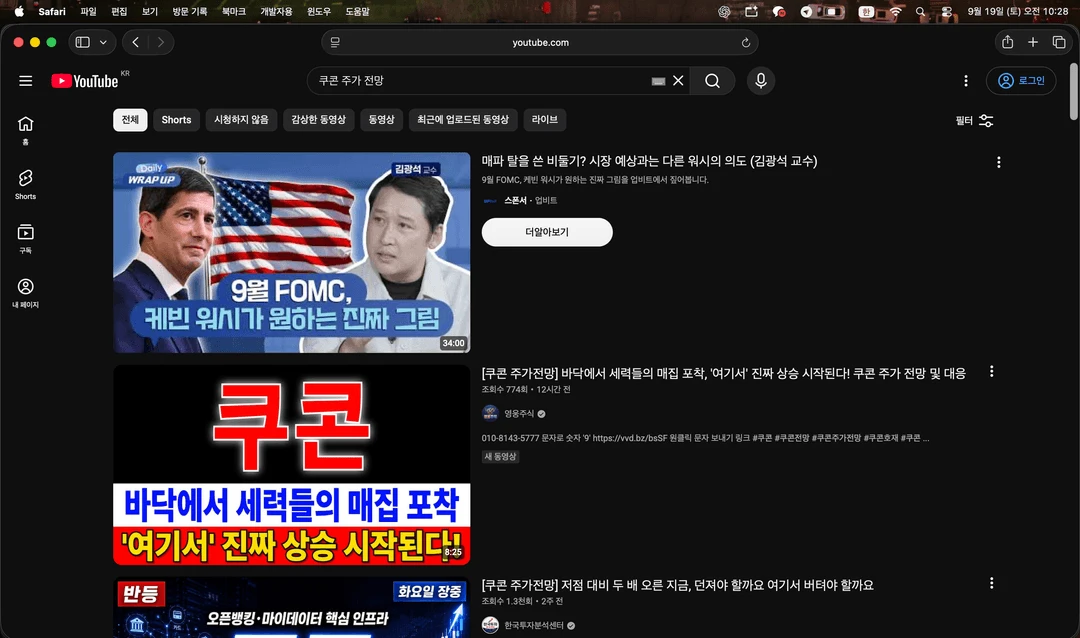Go forward with the Safari forward arrow
This screenshot has width=1080, height=638.
[x=160, y=42]
